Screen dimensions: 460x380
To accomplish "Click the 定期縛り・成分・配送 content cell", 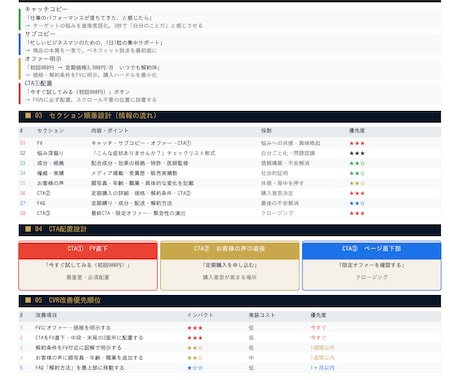I will 131,203.
